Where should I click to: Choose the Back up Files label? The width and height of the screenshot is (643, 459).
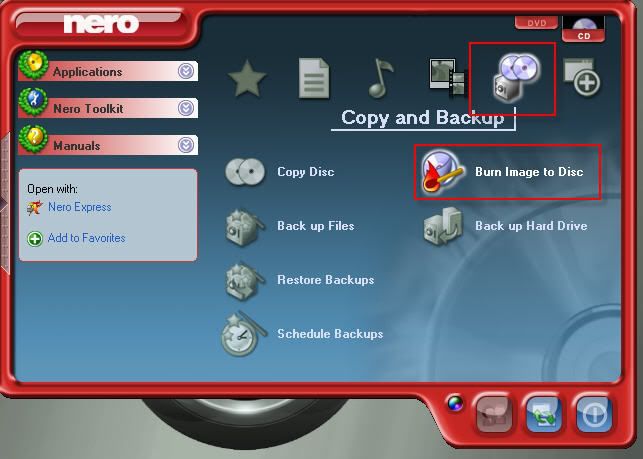click(316, 226)
